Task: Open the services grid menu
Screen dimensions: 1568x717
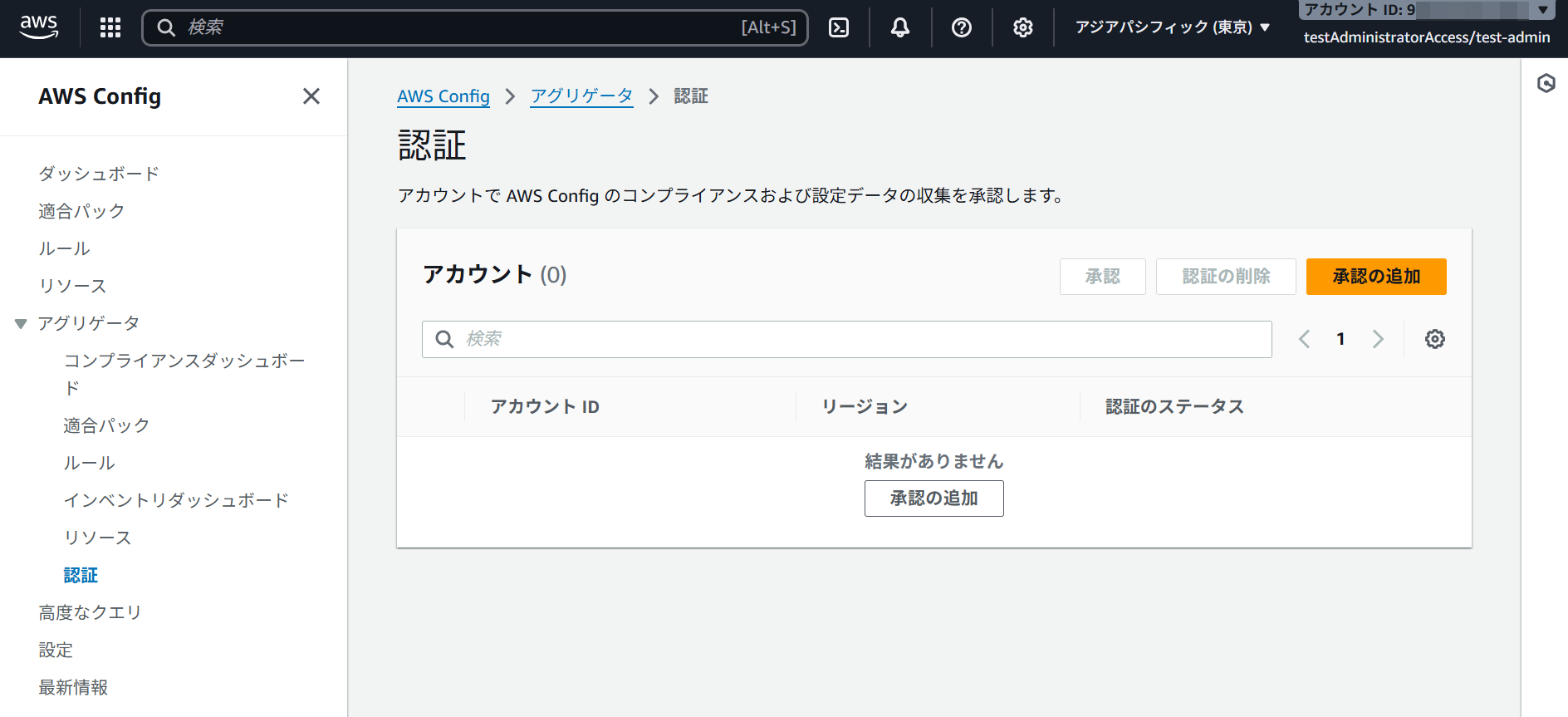Action: [110, 27]
